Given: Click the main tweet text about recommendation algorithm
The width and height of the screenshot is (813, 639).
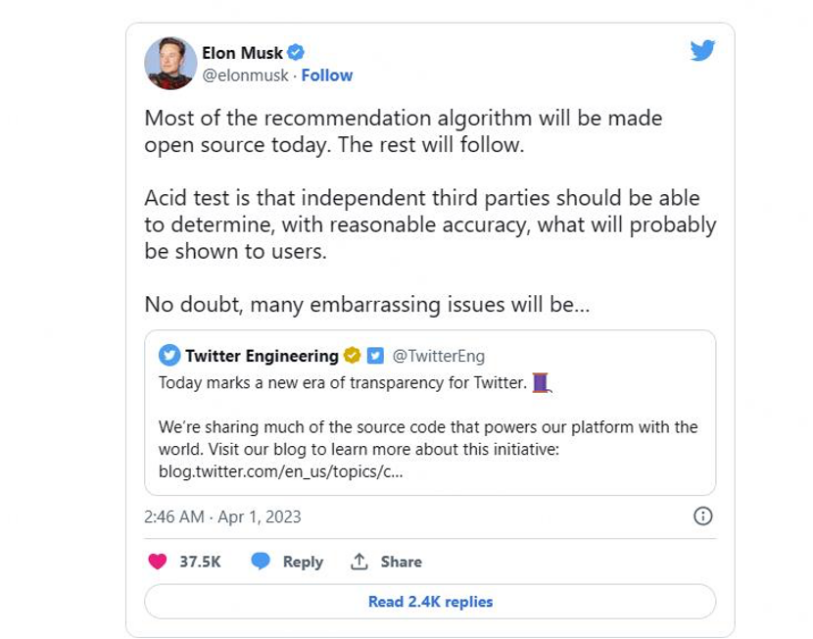Looking at the screenshot, I should (403, 130).
